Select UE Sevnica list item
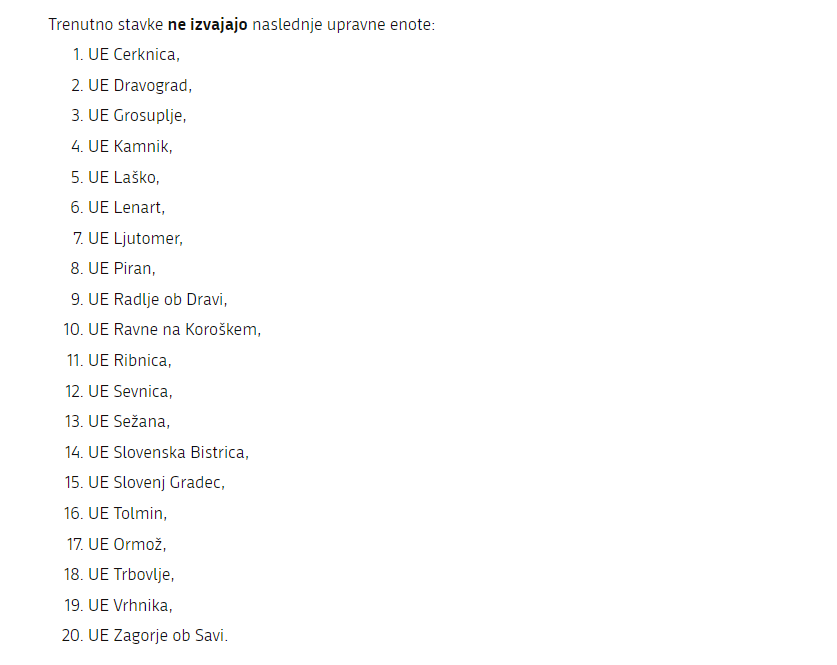The width and height of the screenshot is (837, 665). click(x=129, y=391)
